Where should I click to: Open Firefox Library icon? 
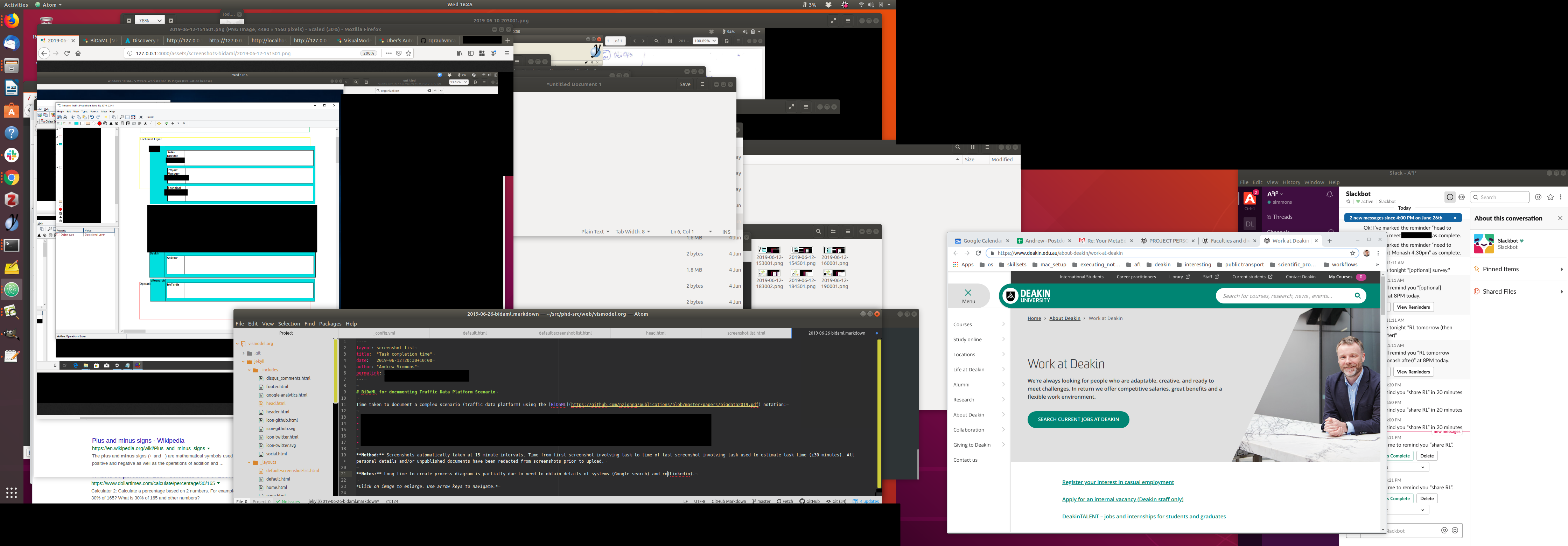[x=460, y=54]
